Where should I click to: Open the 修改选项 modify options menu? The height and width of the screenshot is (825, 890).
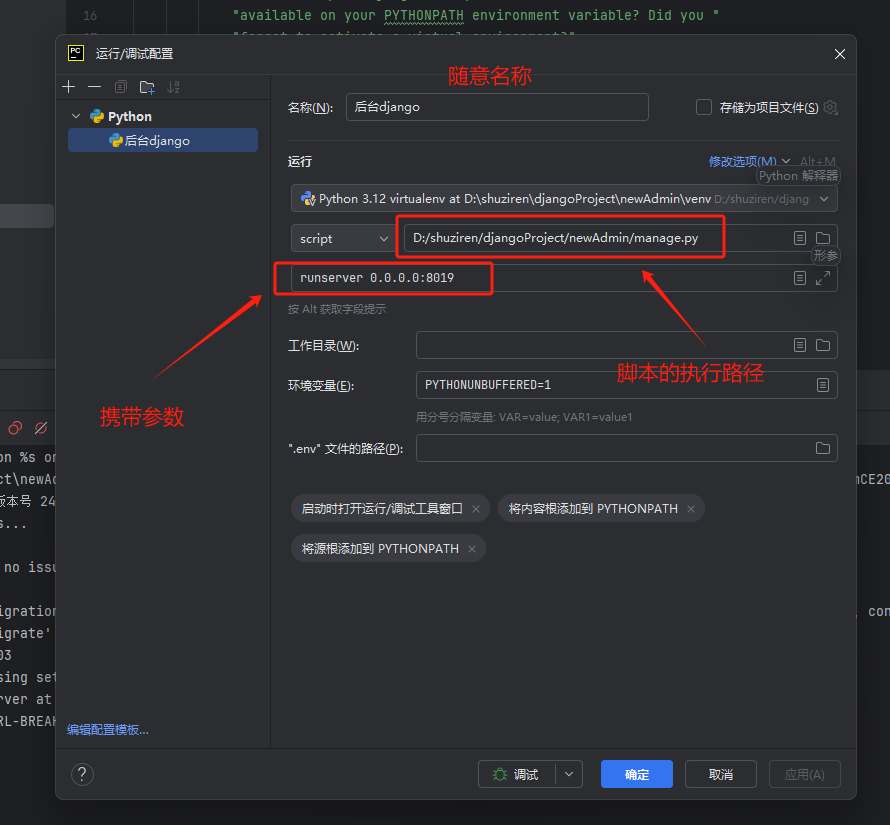point(748,161)
